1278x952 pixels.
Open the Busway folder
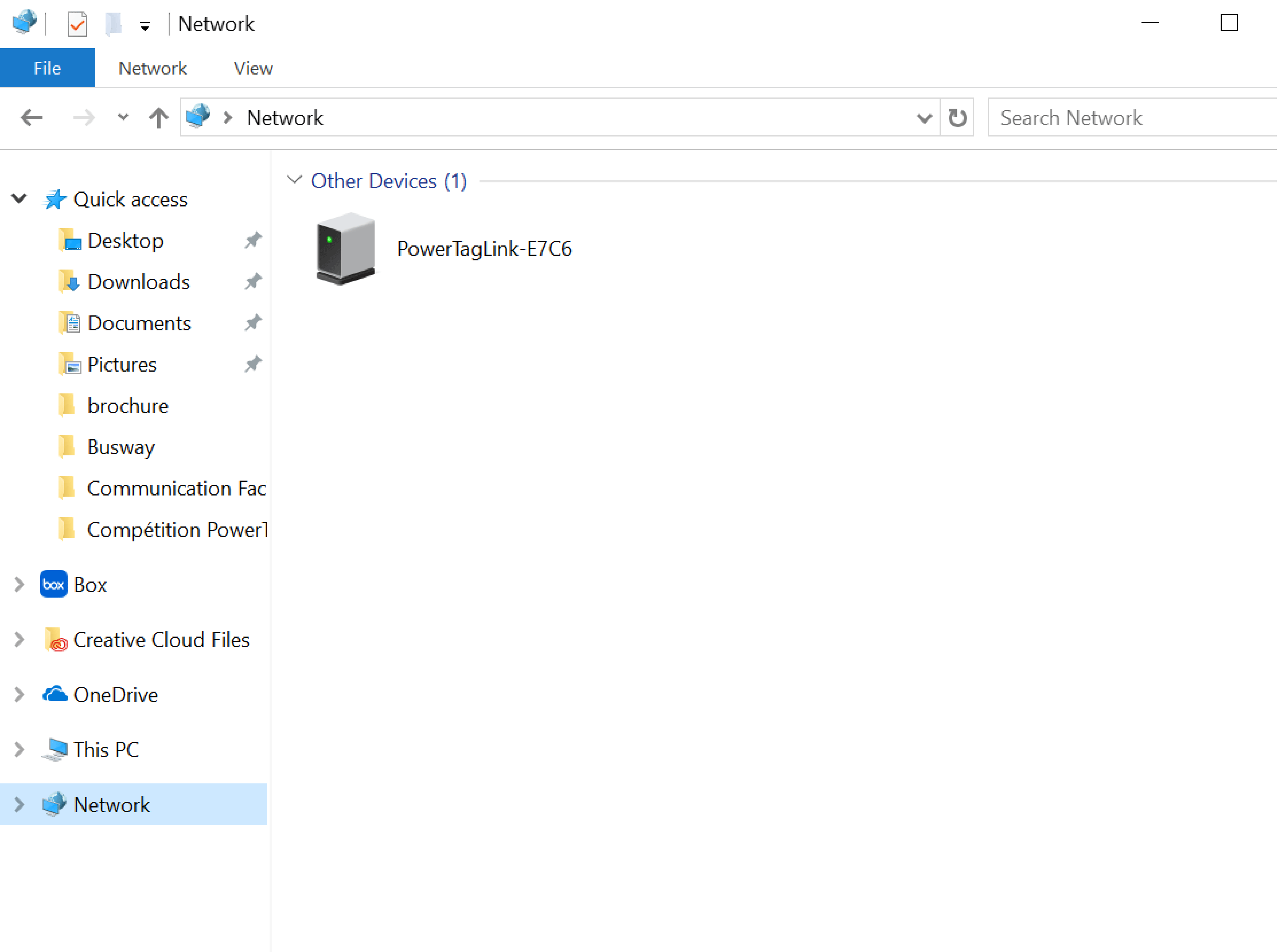tap(121, 448)
